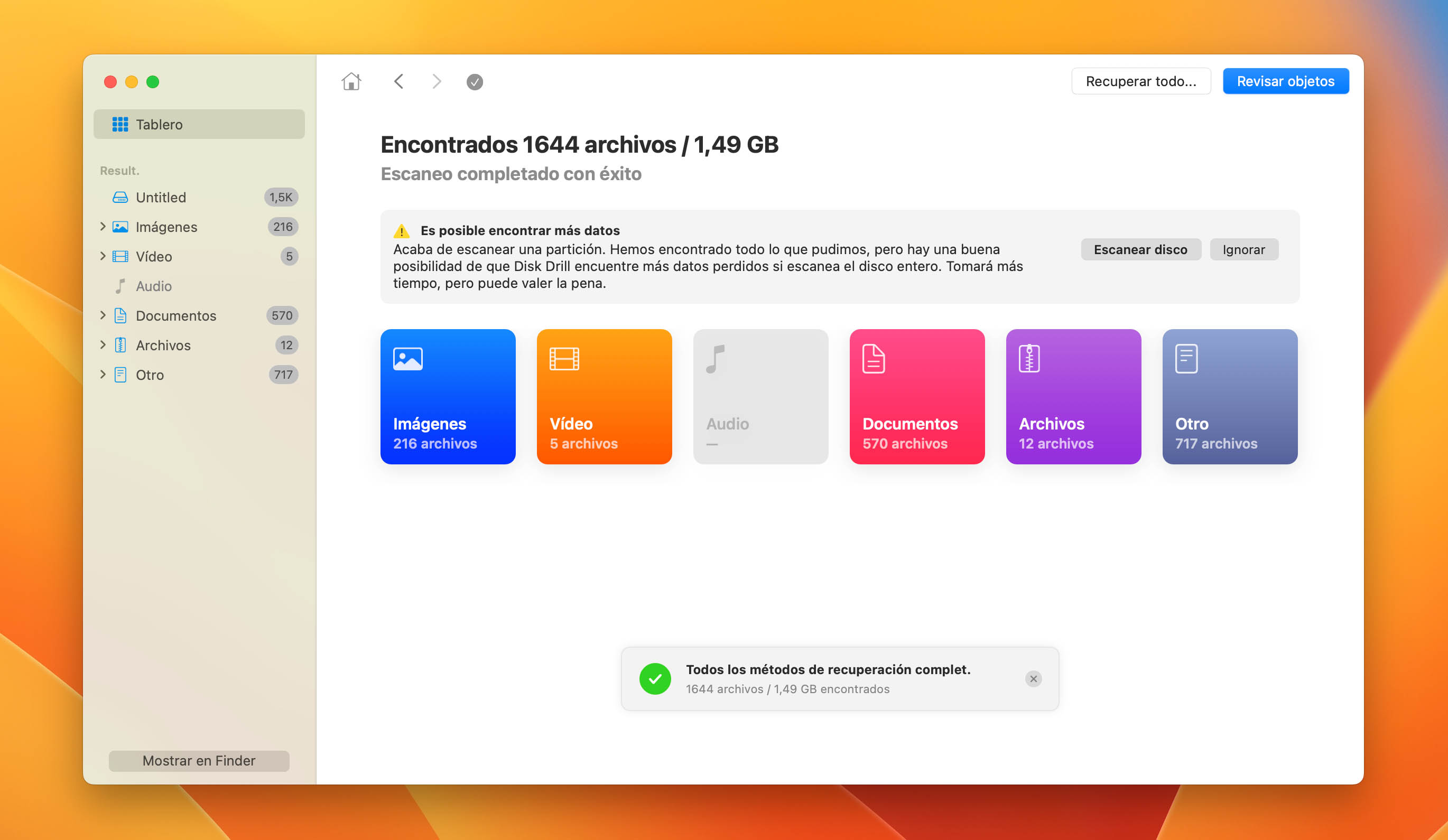The width and height of the screenshot is (1448, 840).
Task: Close the recovery complete notification
Action: click(1033, 678)
